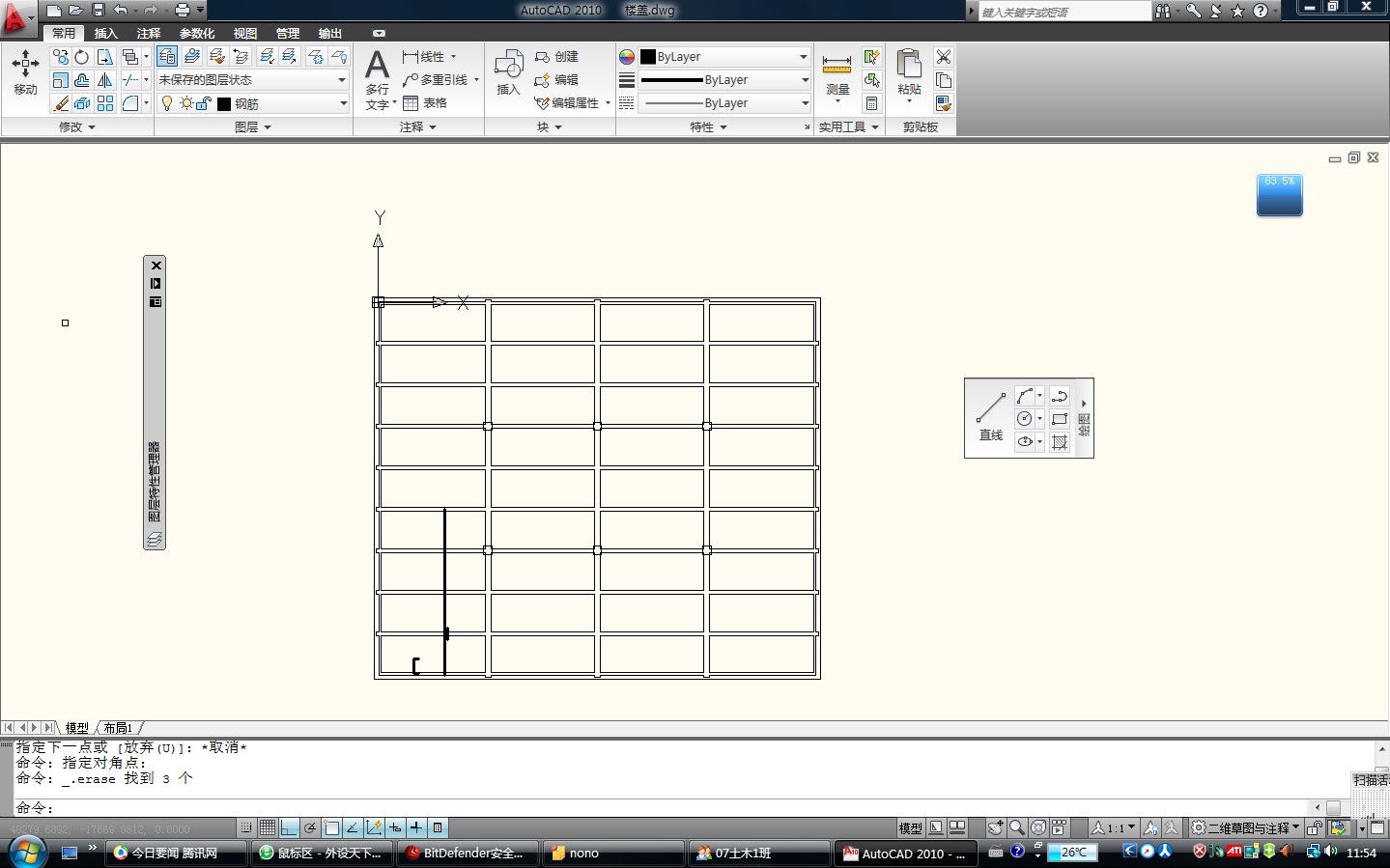The height and width of the screenshot is (868, 1390).
Task: Click the Paste (粘贴) icon
Action: tap(909, 75)
